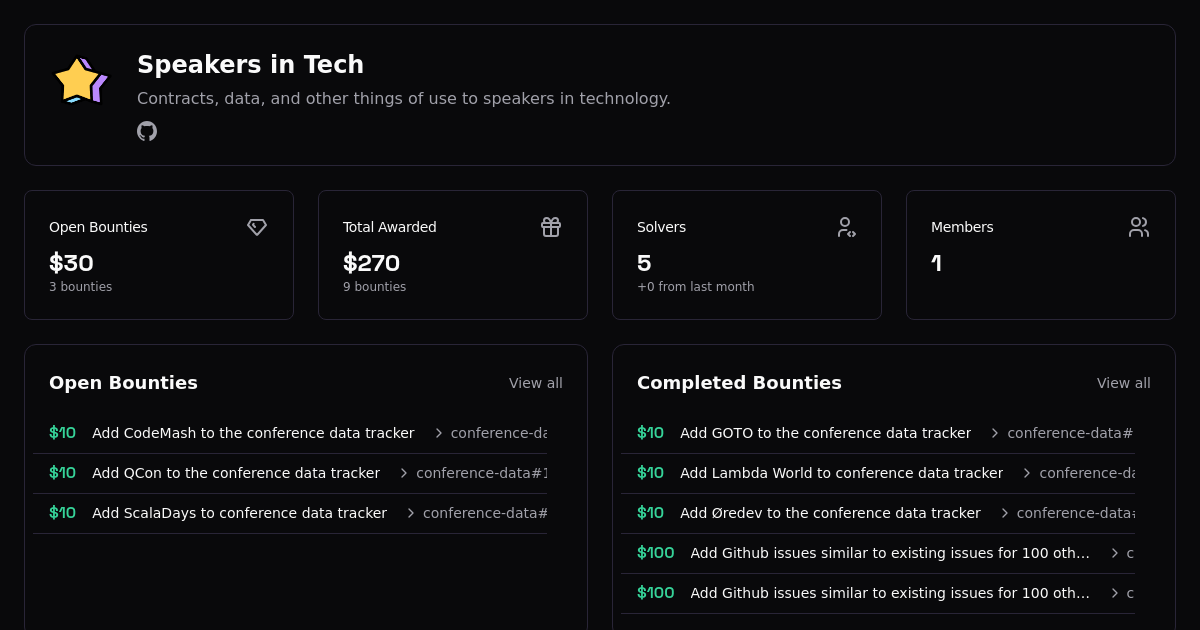Image resolution: width=1200 pixels, height=630 pixels.
Task: Click the gift icon on Total Awarded card
Action: click(551, 227)
